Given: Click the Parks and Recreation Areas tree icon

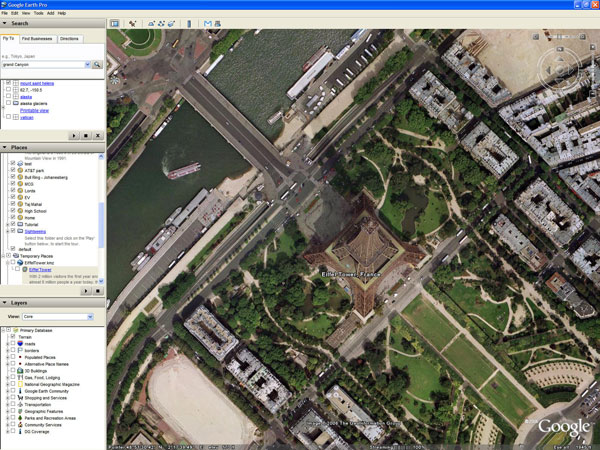Looking at the screenshot, I should pyautogui.click(x=20, y=418).
